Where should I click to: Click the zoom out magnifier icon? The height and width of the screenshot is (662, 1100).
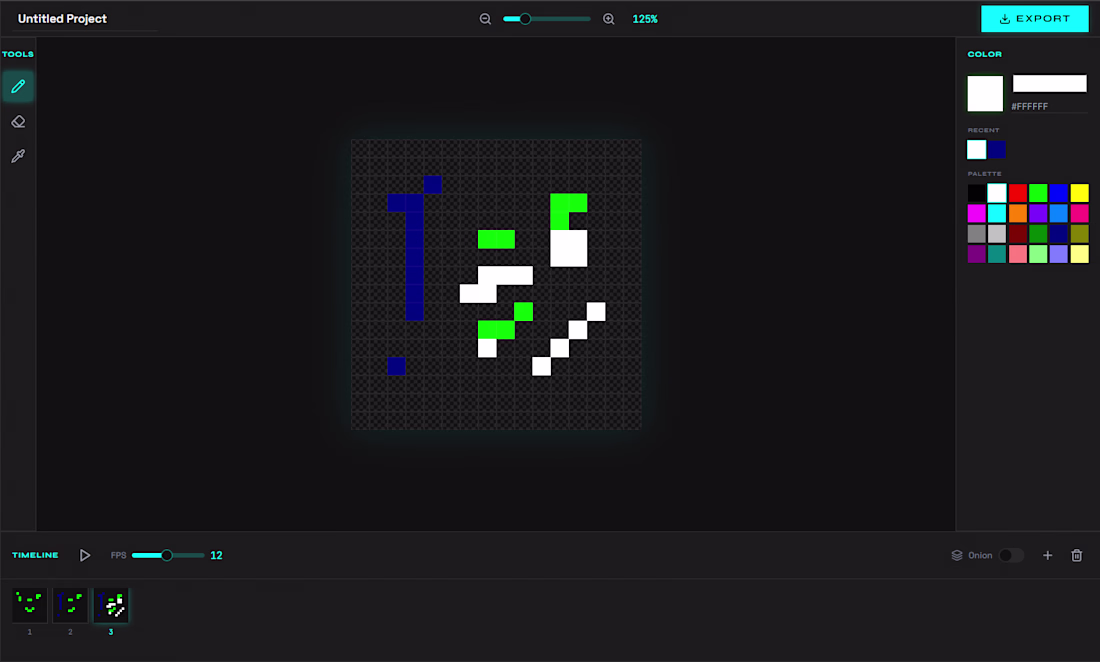point(485,19)
